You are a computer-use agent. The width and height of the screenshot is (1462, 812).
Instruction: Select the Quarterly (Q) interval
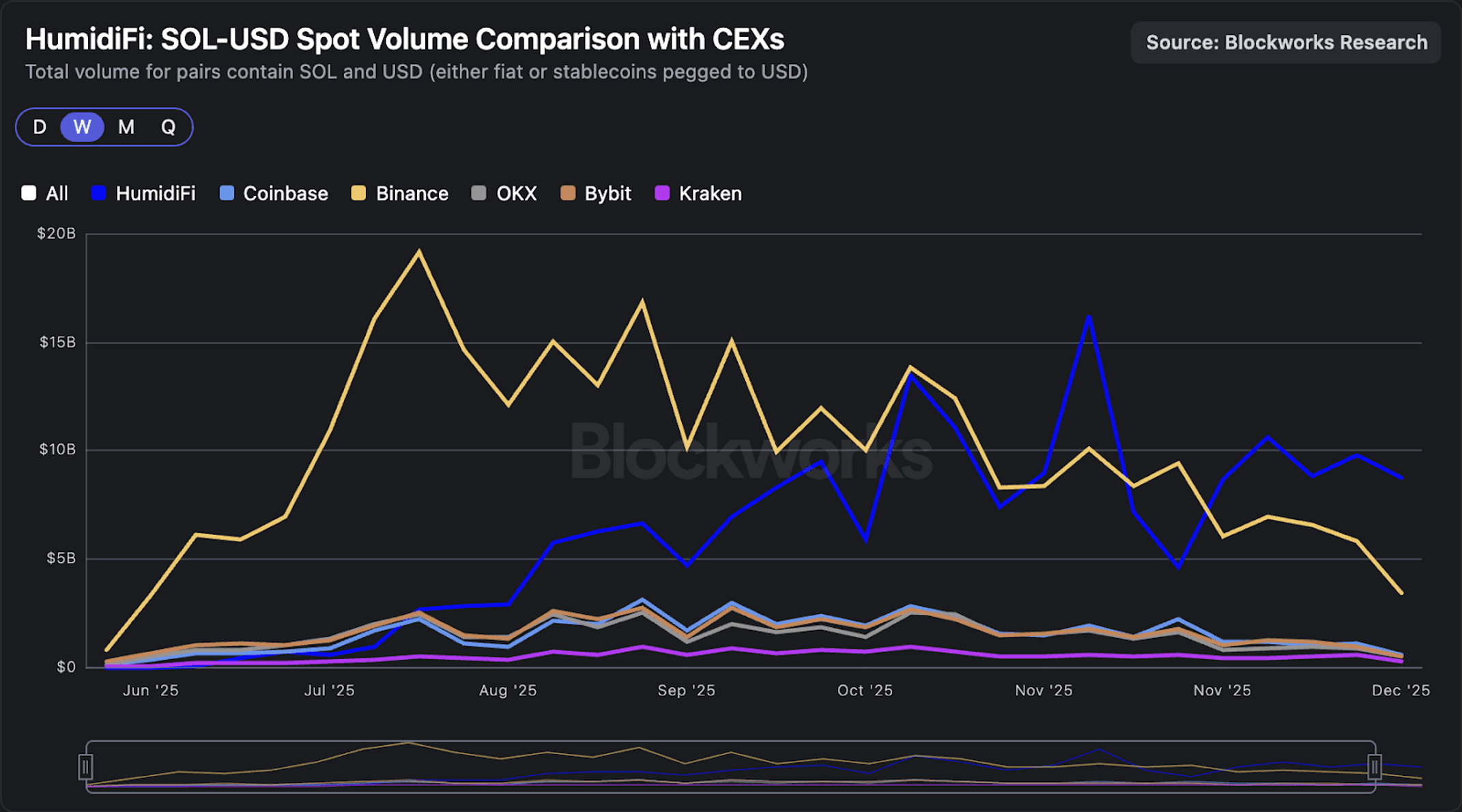pyautogui.click(x=169, y=127)
